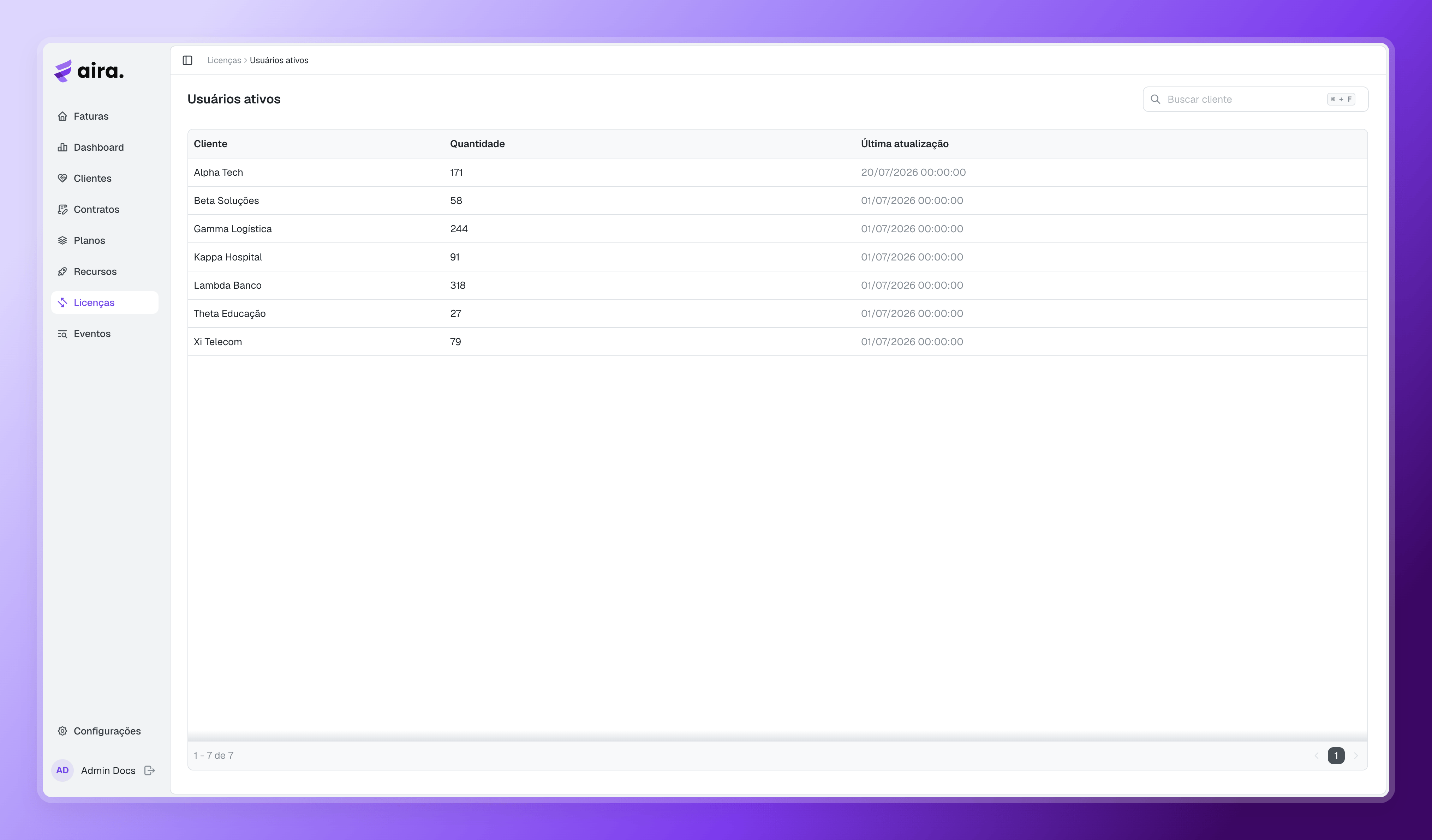Image resolution: width=1432 pixels, height=840 pixels.
Task: Click the '1 - 7 de 7' counter
Action: click(214, 755)
